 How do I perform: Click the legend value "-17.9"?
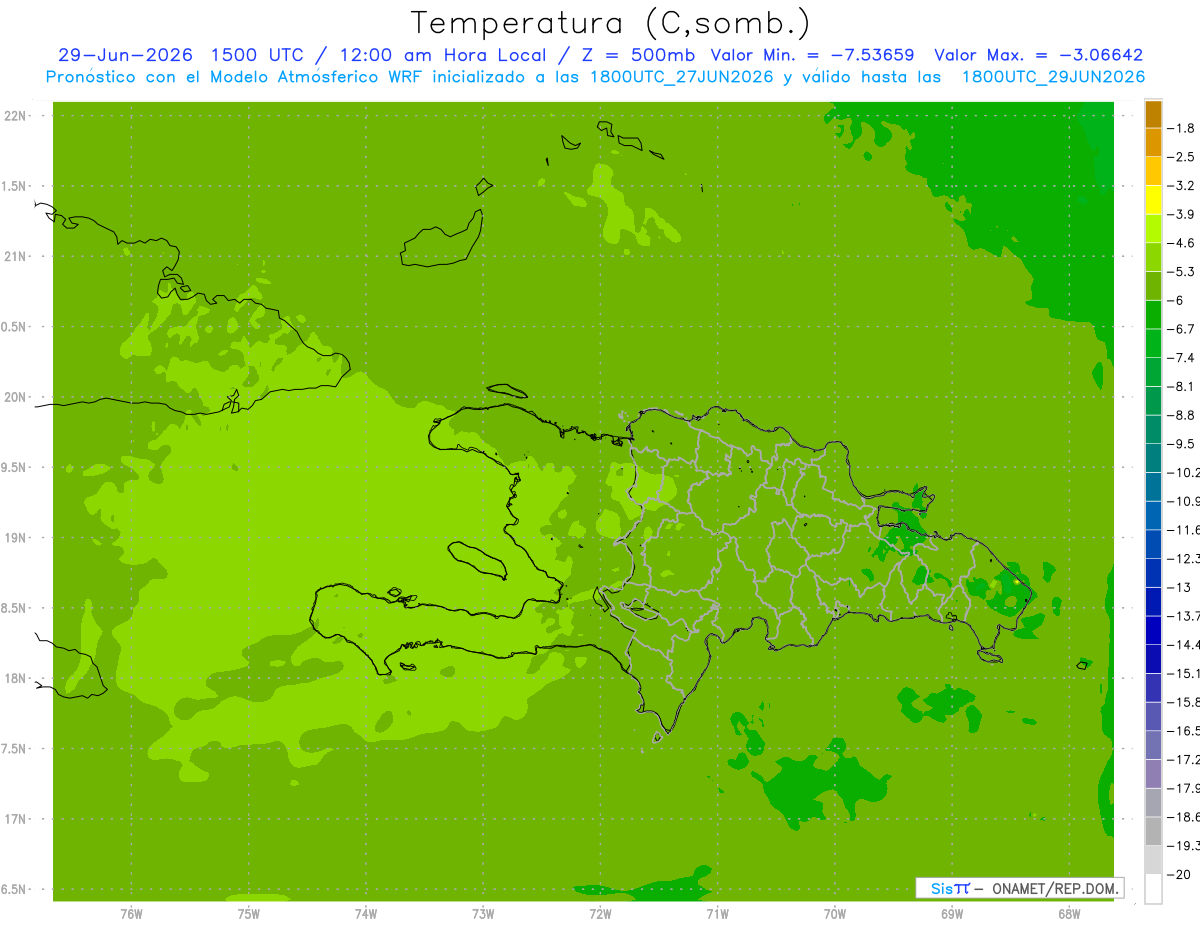point(1184,788)
